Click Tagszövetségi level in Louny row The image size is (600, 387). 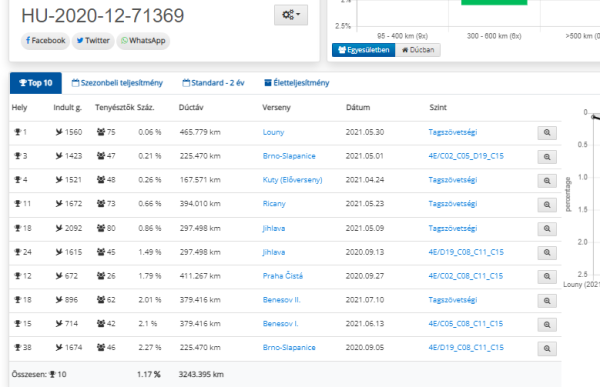click(x=453, y=132)
